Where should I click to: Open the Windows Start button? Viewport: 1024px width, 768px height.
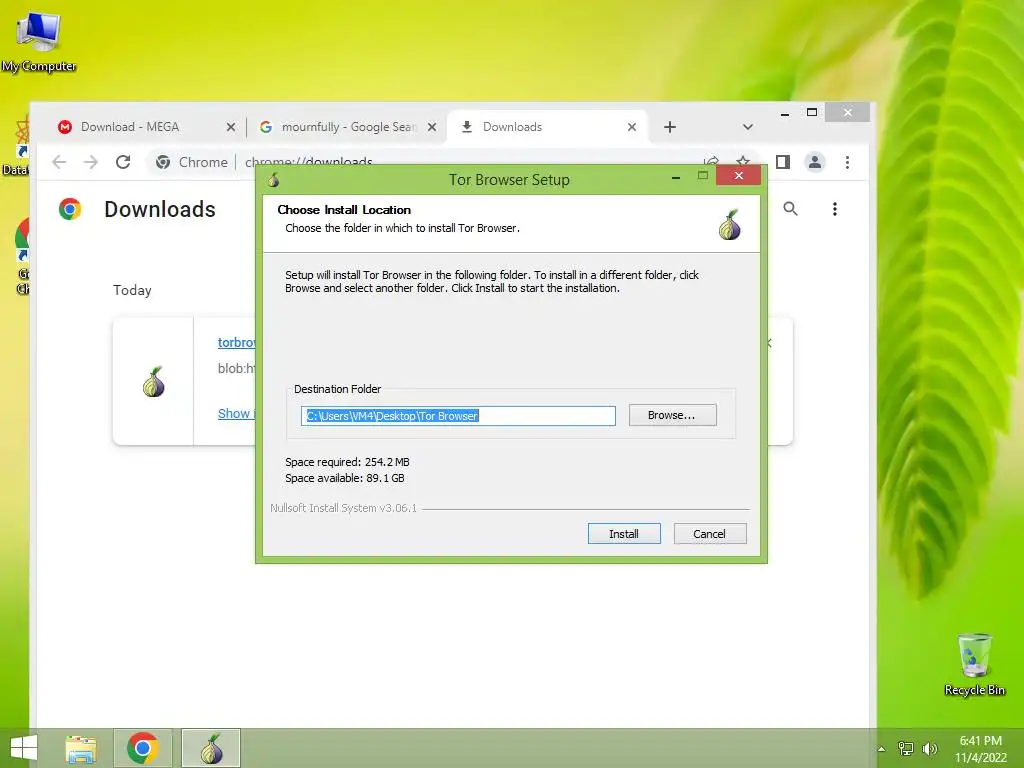point(24,748)
